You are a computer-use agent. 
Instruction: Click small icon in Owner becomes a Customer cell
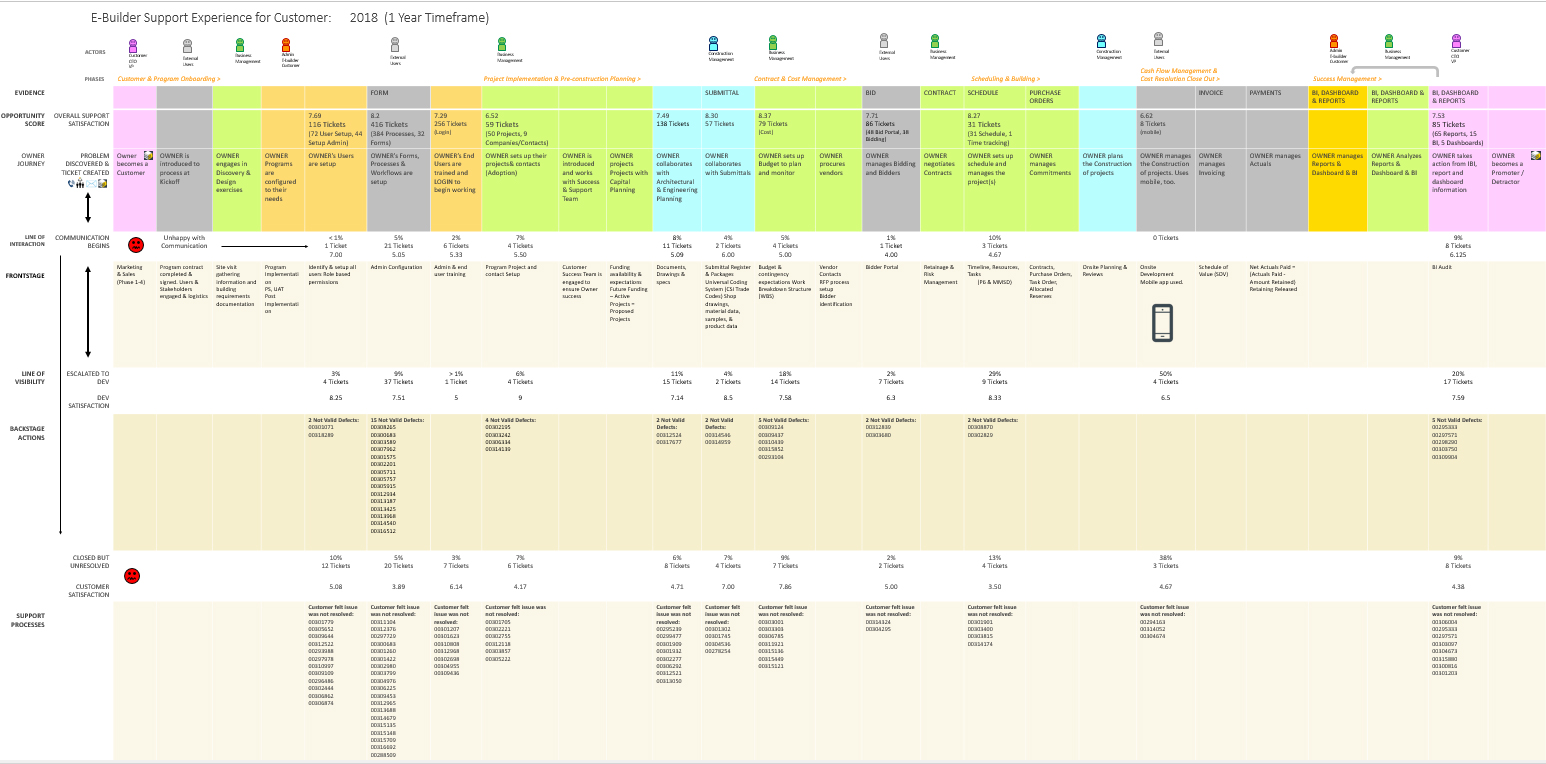(x=148, y=156)
